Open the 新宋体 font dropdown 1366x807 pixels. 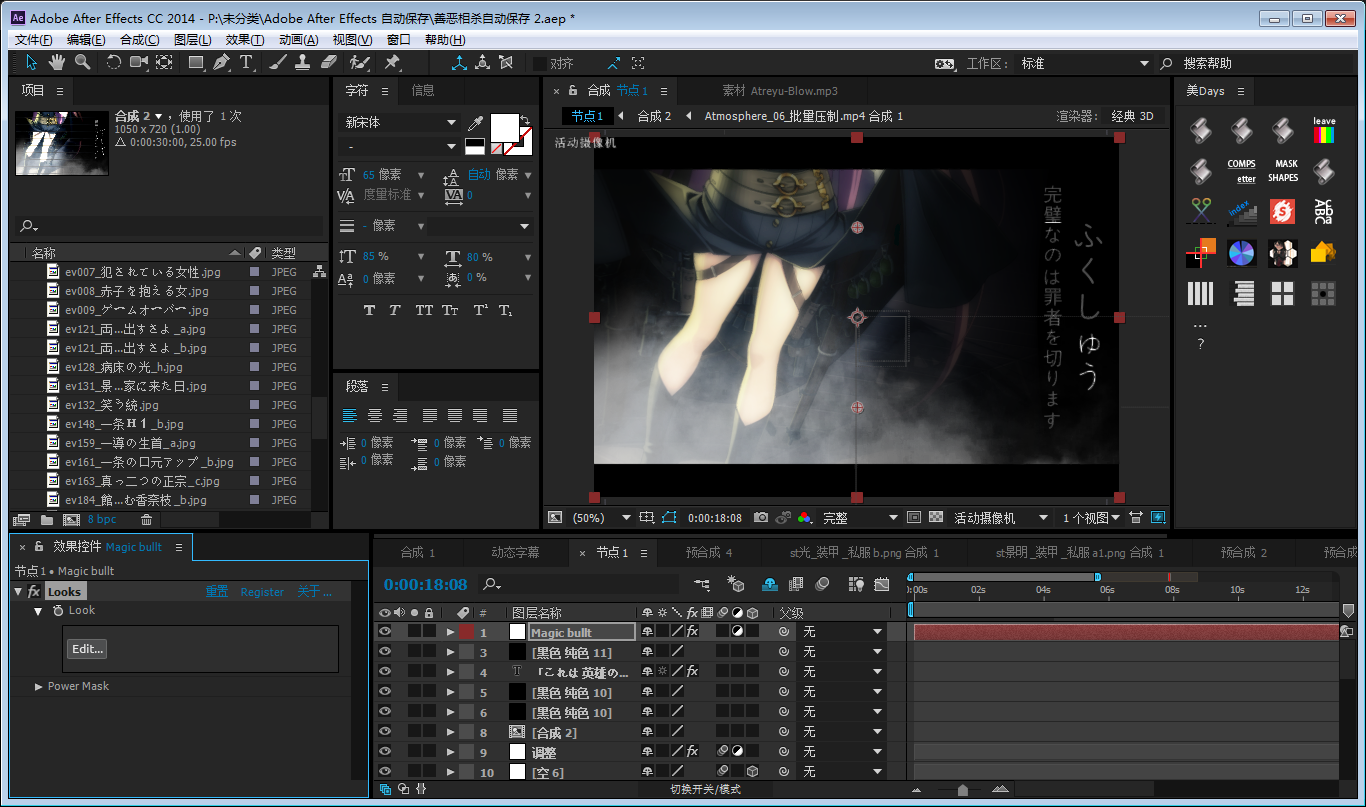pyautogui.click(x=400, y=122)
